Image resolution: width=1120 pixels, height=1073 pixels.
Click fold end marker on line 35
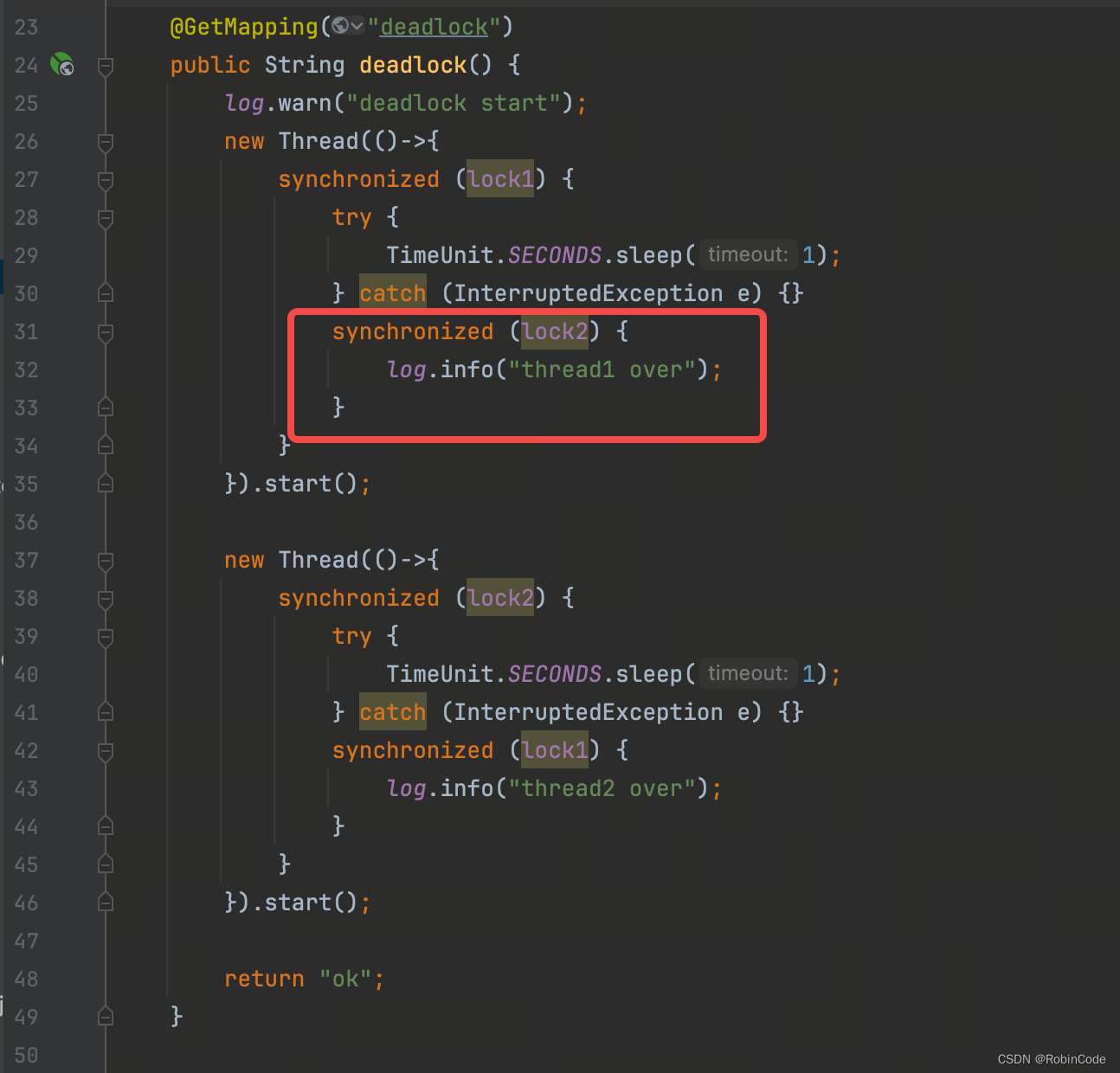pyautogui.click(x=106, y=484)
